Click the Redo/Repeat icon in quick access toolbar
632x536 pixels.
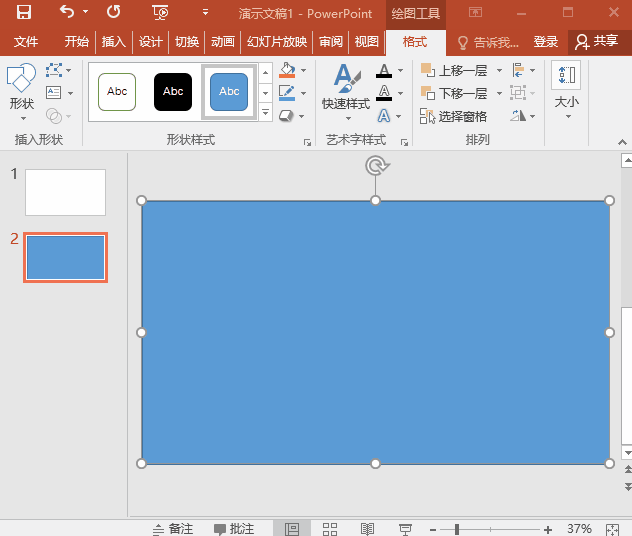pyautogui.click(x=113, y=13)
